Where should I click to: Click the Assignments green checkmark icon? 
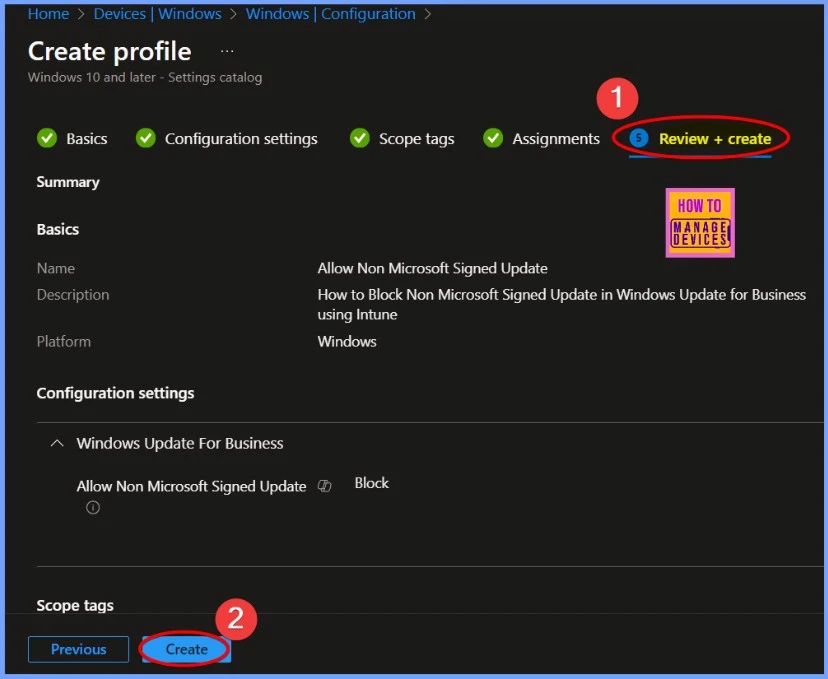click(x=493, y=138)
